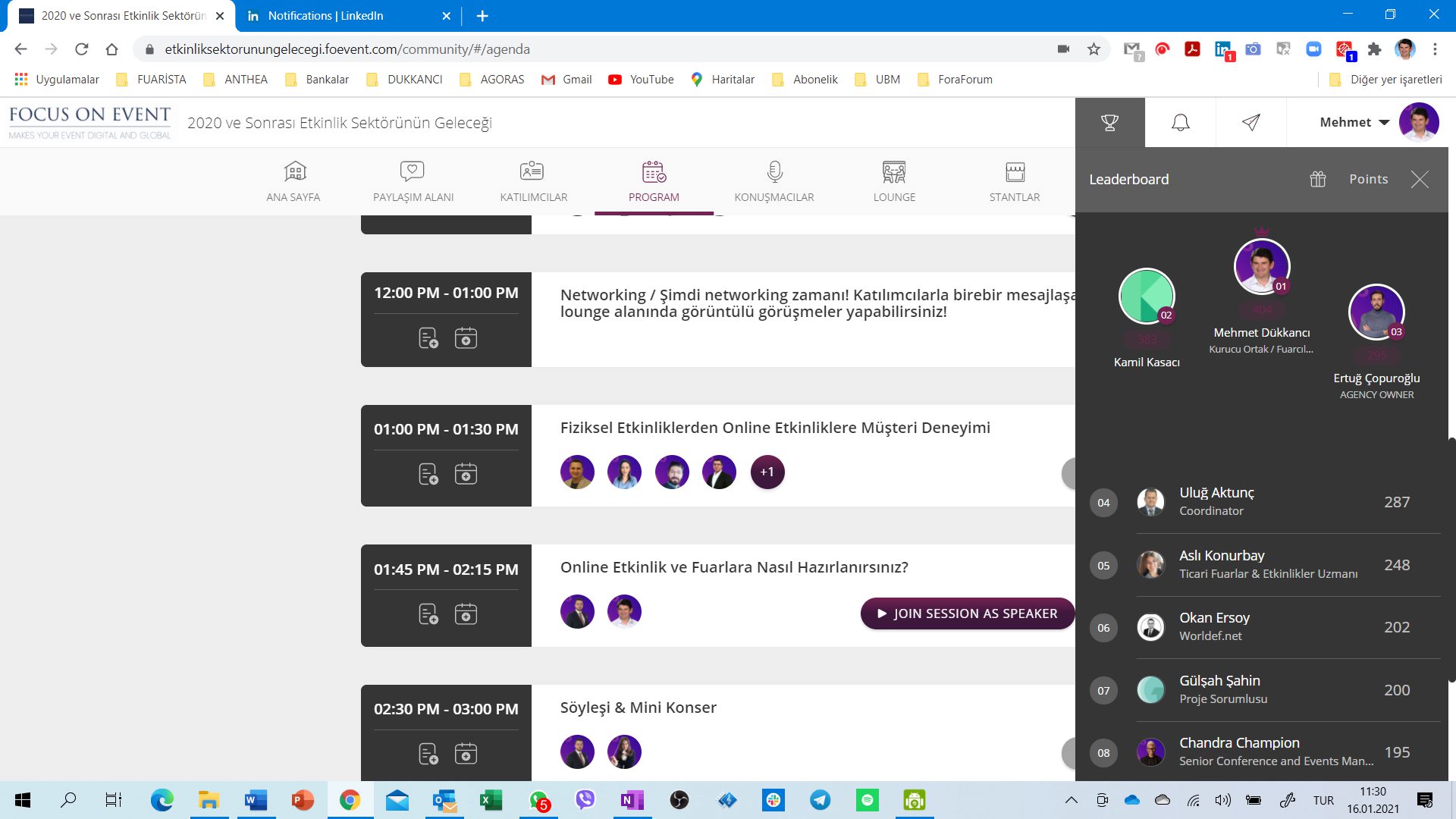Open the Leaderboard trophy icon
Viewport: 1456px width, 819px height.
pos(1109,122)
